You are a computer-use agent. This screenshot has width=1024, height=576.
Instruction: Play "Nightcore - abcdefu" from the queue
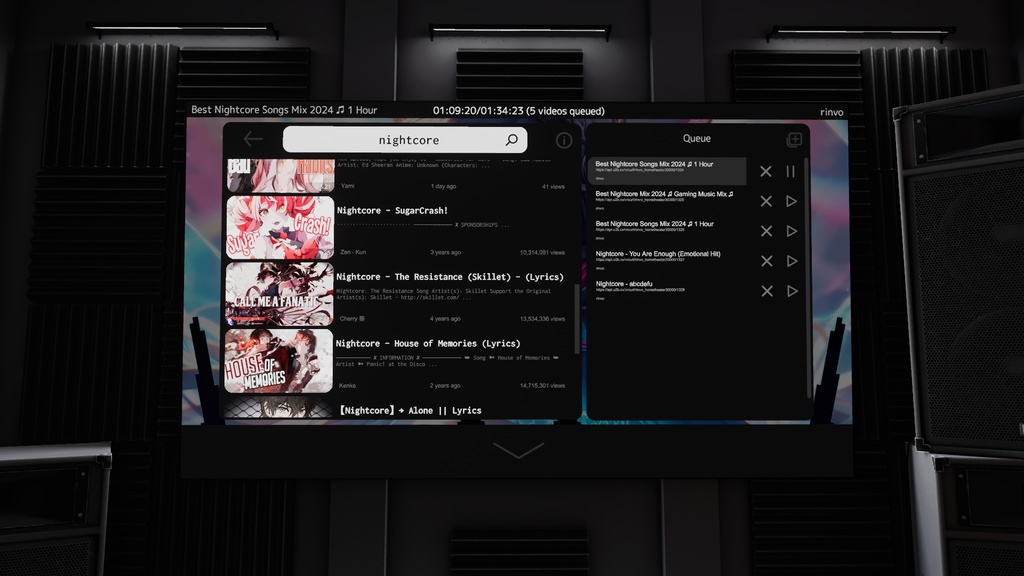pyautogui.click(x=792, y=291)
